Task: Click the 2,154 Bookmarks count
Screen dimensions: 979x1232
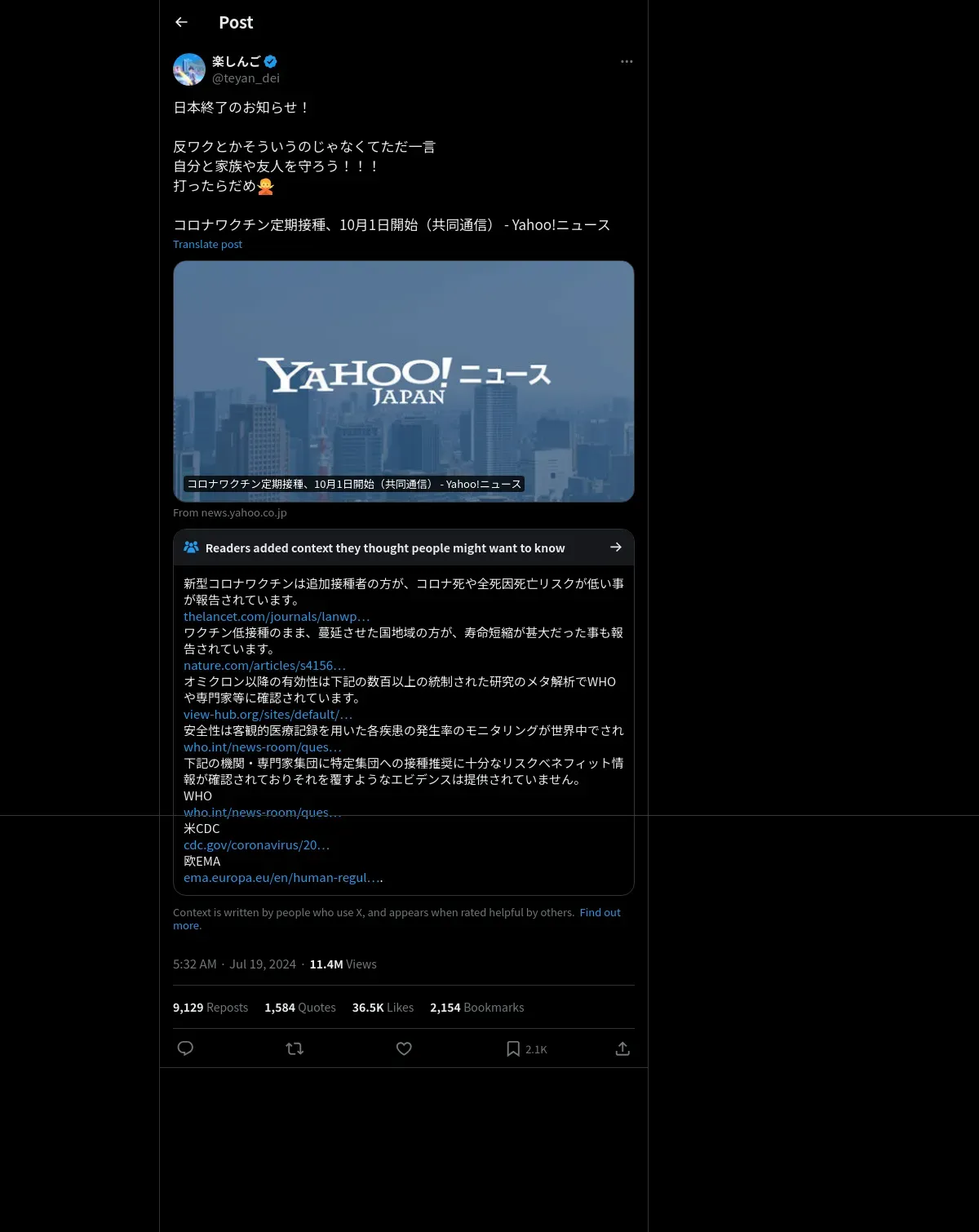Action: point(477,1008)
